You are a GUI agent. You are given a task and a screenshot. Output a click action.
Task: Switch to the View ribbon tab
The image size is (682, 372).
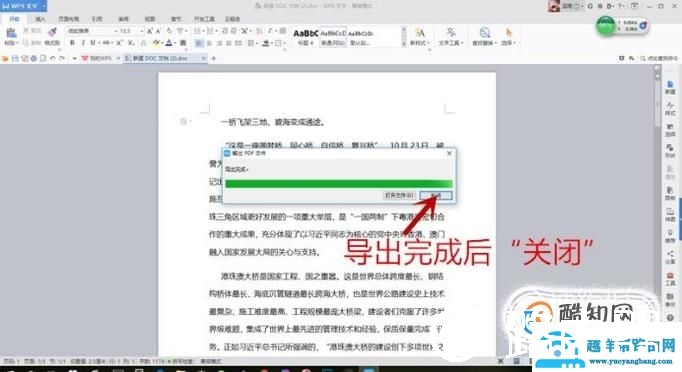[x=150, y=19]
